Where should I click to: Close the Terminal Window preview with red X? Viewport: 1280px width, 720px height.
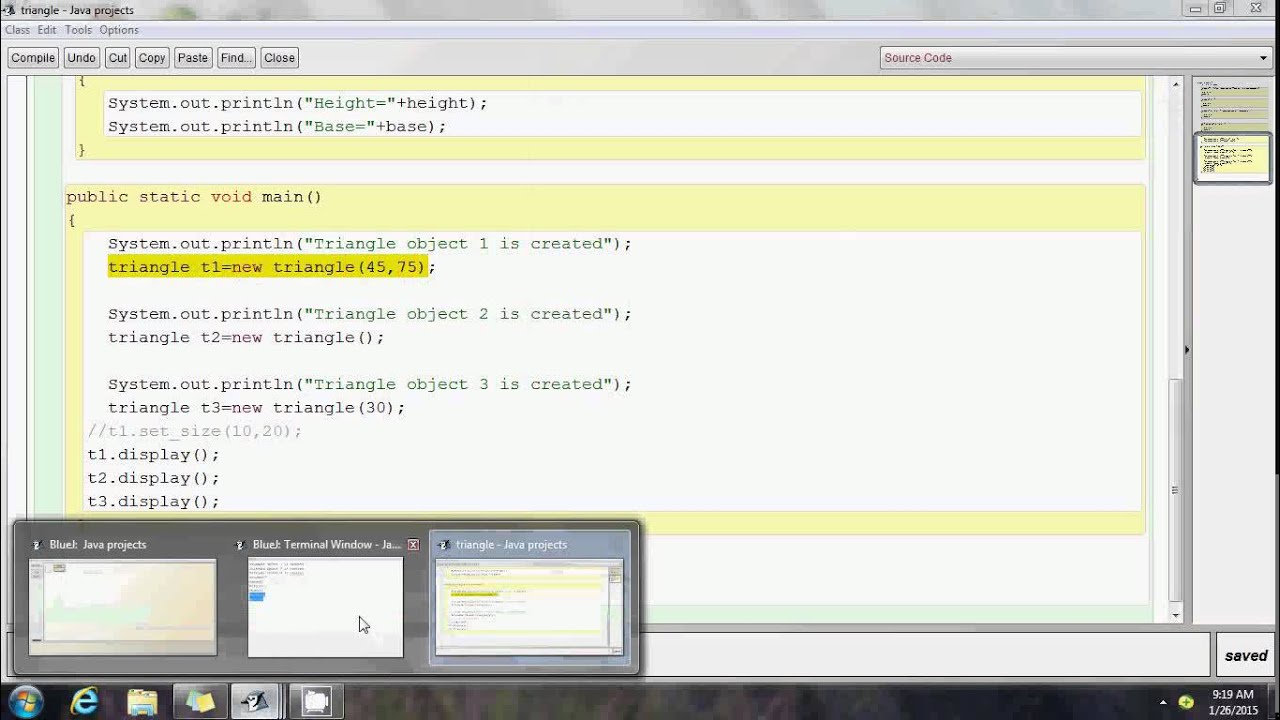pos(413,545)
